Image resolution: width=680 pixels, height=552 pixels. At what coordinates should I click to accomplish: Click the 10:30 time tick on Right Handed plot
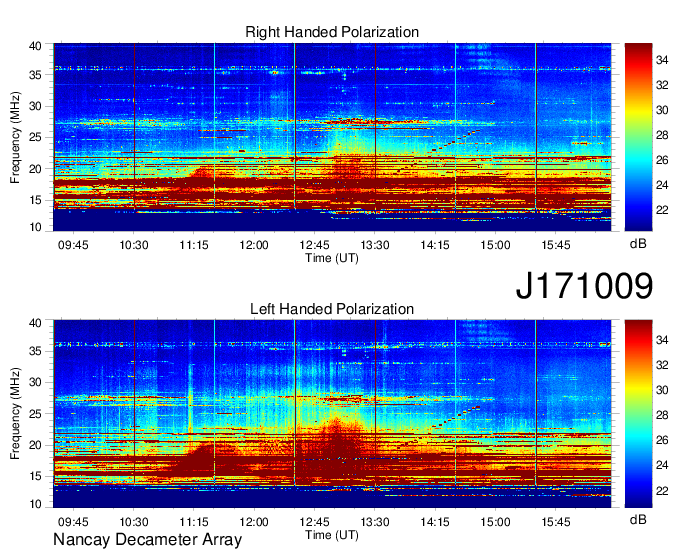tap(134, 245)
